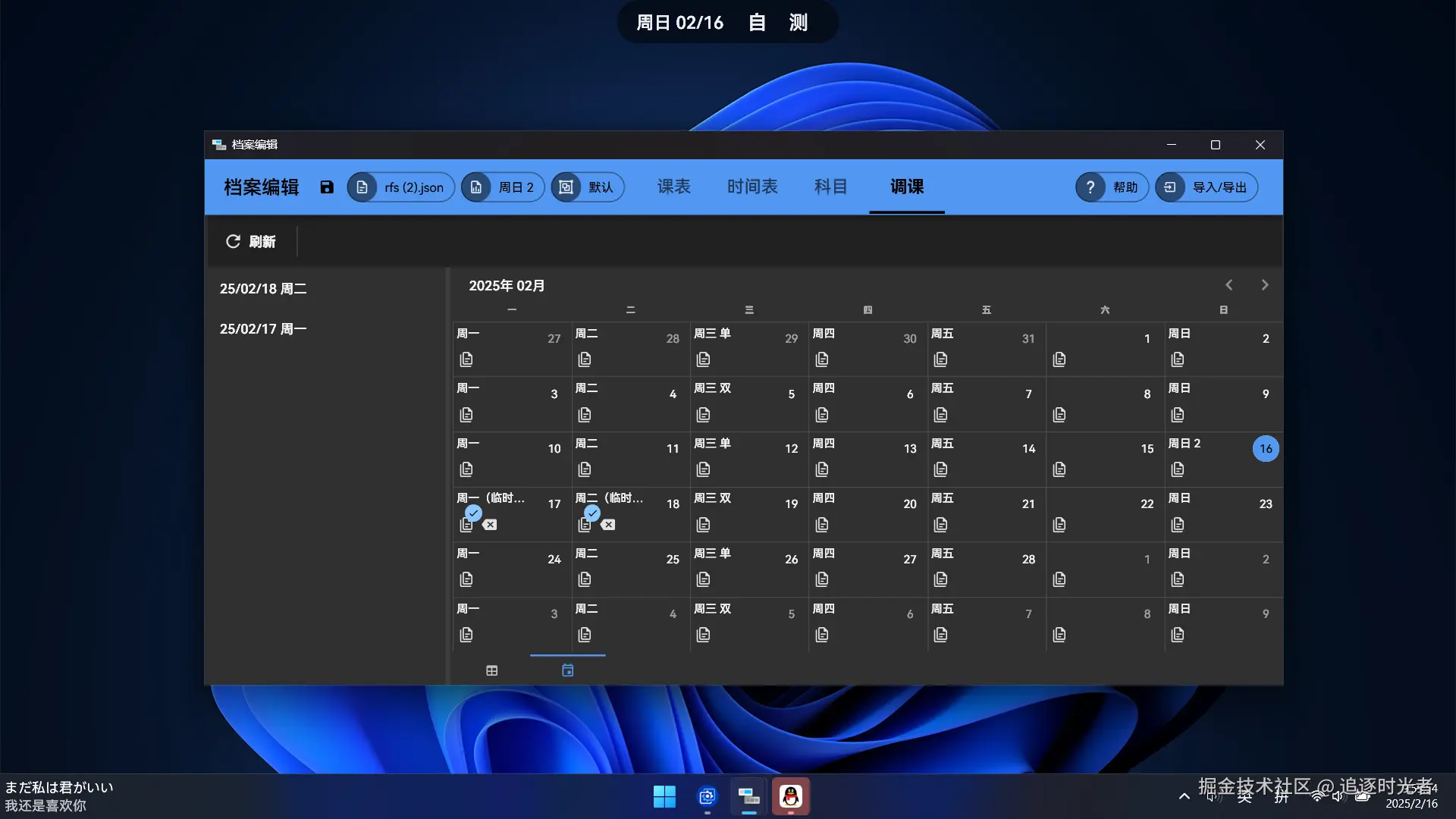Screen dimensions: 1456x819
Task: Click the save icon beside 档案编辑
Action: [327, 187]
